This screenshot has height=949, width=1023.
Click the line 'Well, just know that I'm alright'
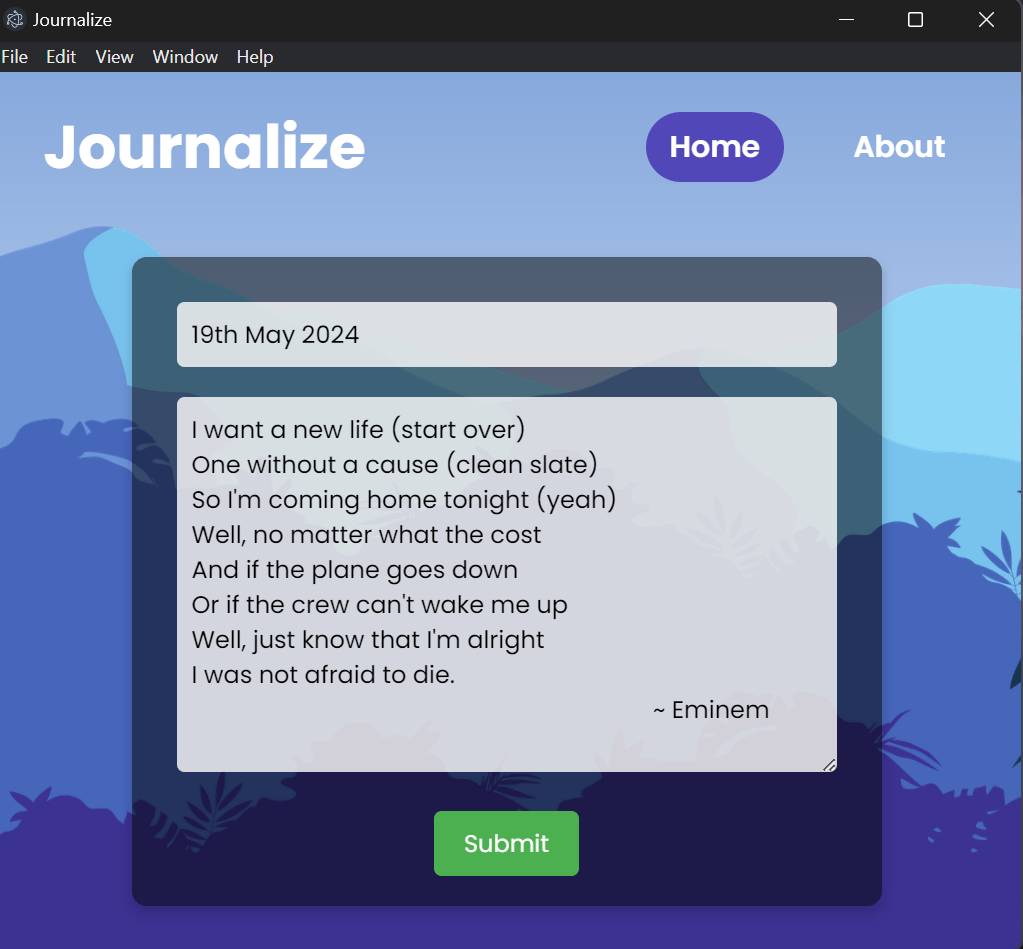pyautogui.click(x=367, y=640)
